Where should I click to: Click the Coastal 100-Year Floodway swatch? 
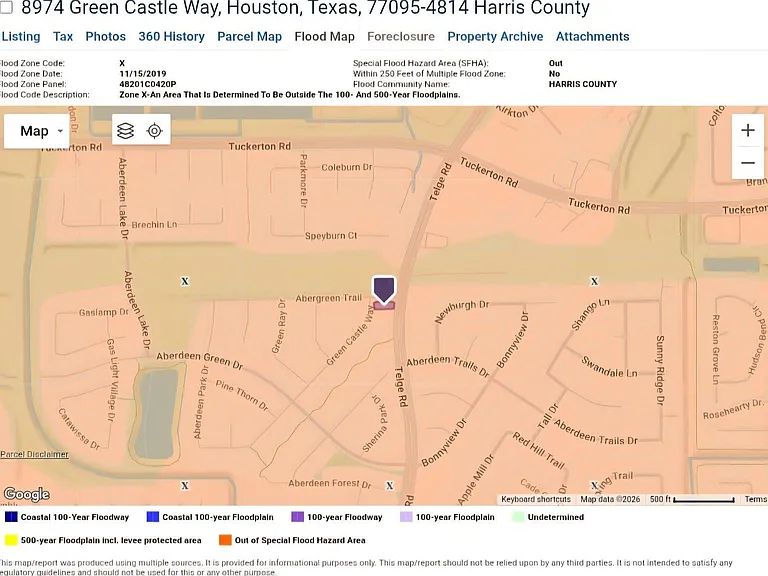tap(11, 517)
